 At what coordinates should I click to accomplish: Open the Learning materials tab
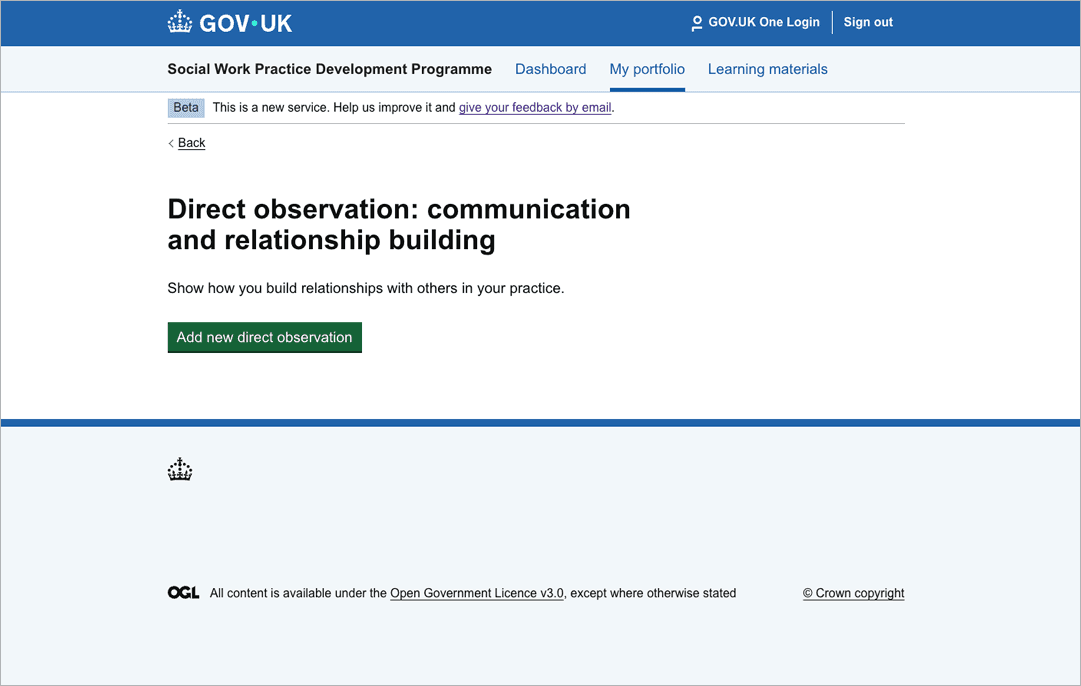click(767, 69)
